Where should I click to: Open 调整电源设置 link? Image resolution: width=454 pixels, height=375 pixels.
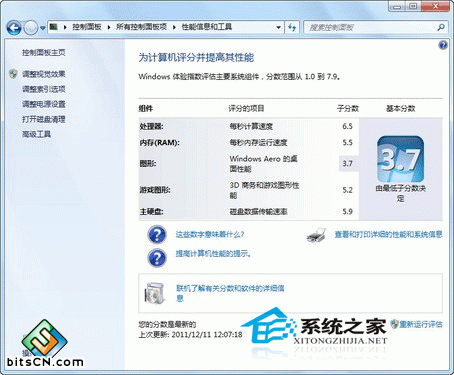pos(44,104)
